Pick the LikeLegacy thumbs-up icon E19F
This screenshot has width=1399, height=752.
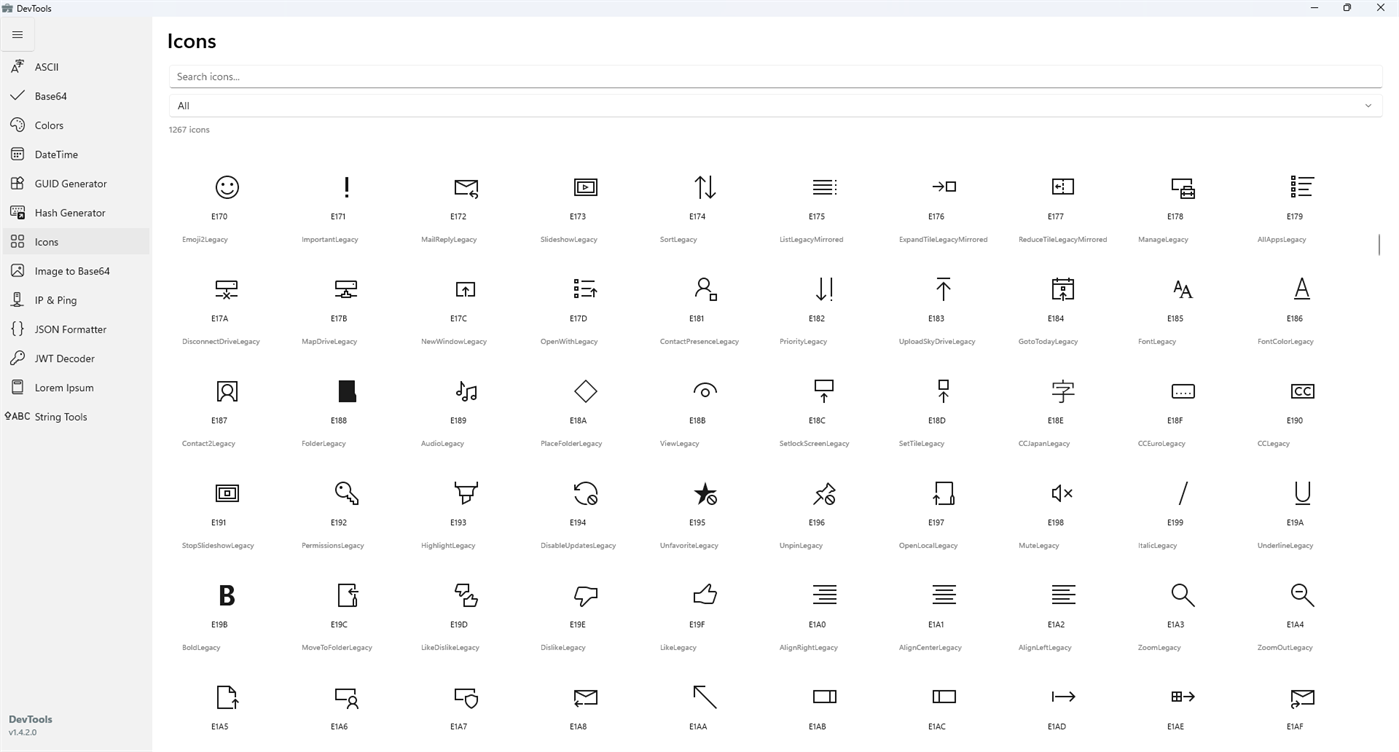(705, 595)
